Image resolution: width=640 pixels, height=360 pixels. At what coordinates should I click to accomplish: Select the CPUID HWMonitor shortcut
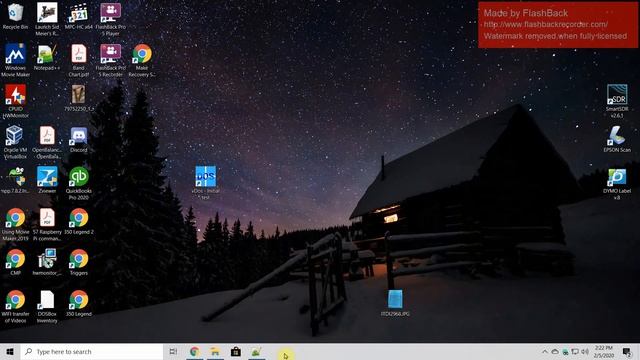15,101
